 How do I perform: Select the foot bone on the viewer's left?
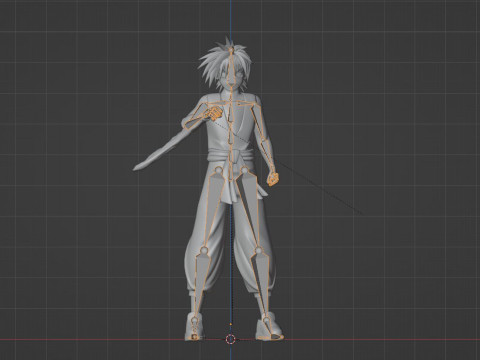click(x=195, y=328)
